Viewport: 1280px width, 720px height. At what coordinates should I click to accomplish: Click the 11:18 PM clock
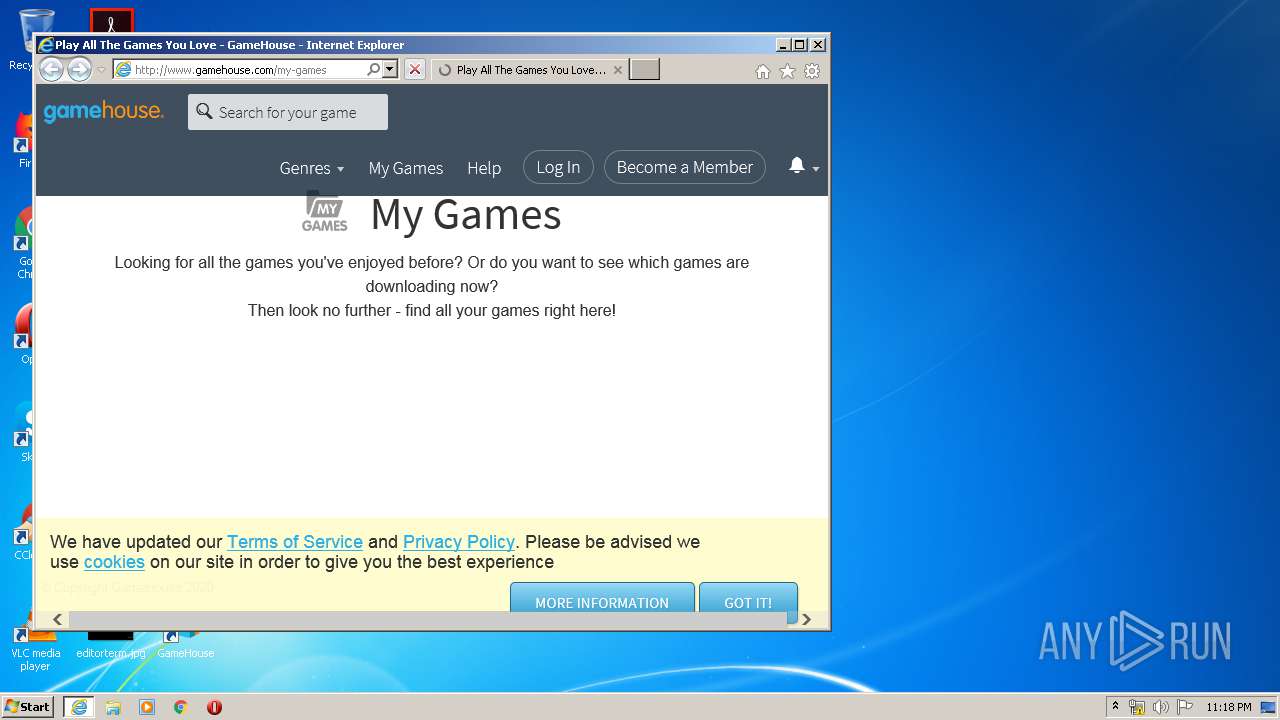click(1228, 707)
